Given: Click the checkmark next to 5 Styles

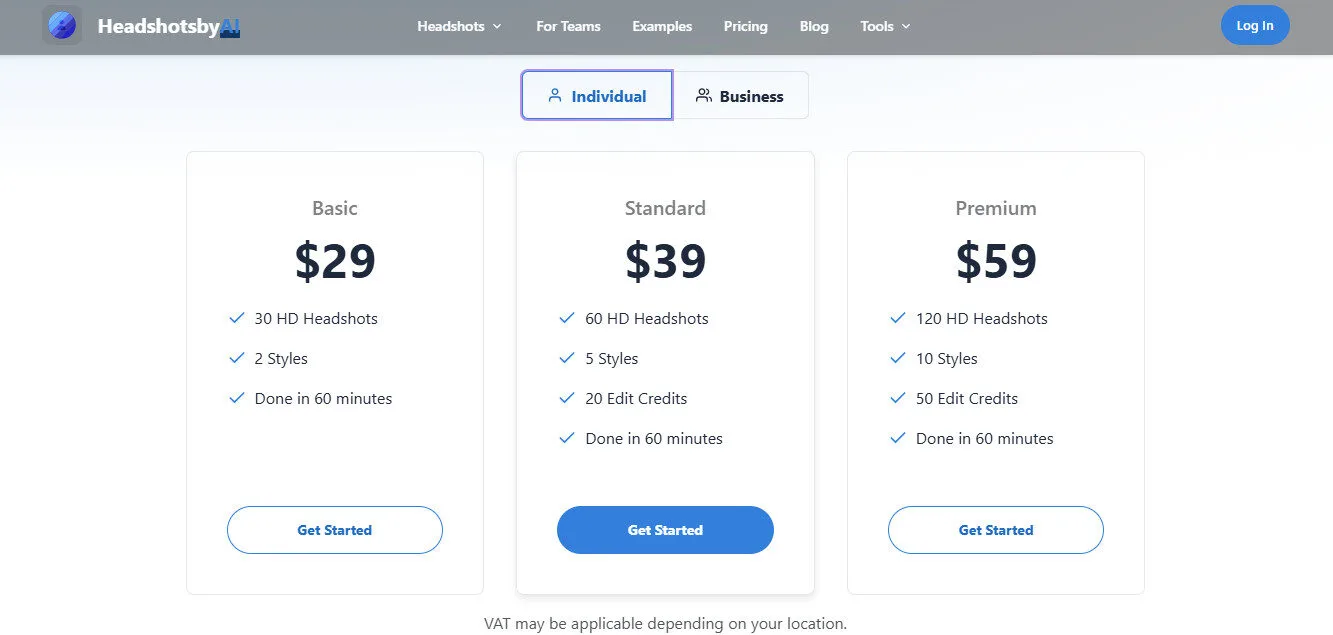Looking at the screenshot, I should 567,358.
